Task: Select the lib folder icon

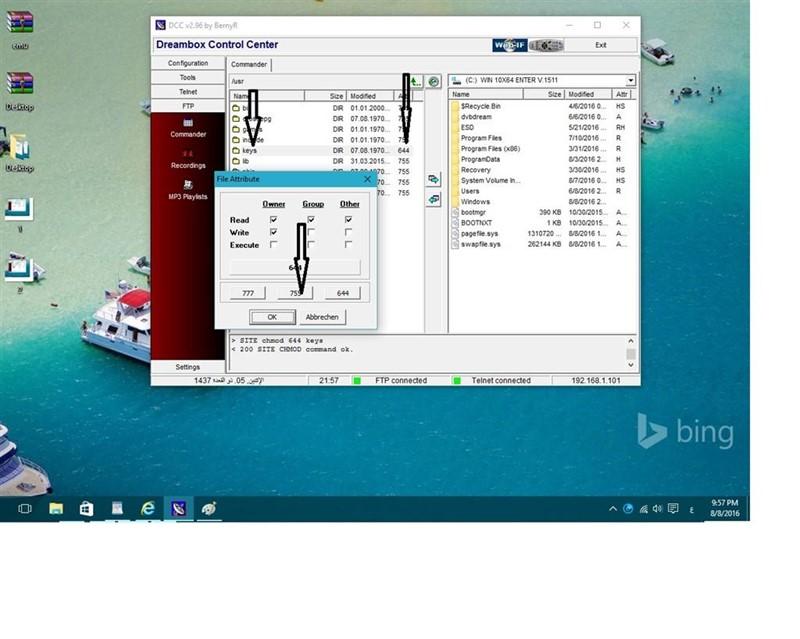Action: tap(236, 161)
